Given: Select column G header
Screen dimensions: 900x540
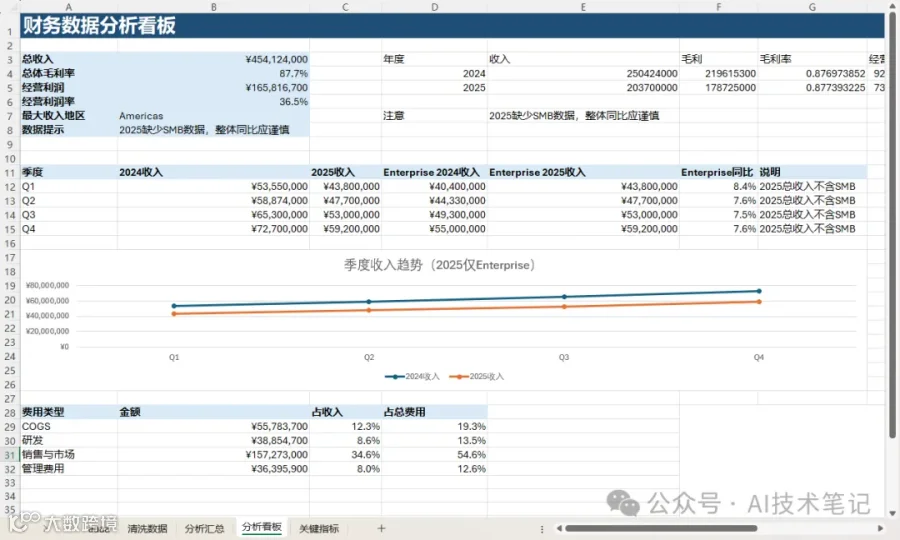Looking at the screenshot, I should [x=812, y=7].
